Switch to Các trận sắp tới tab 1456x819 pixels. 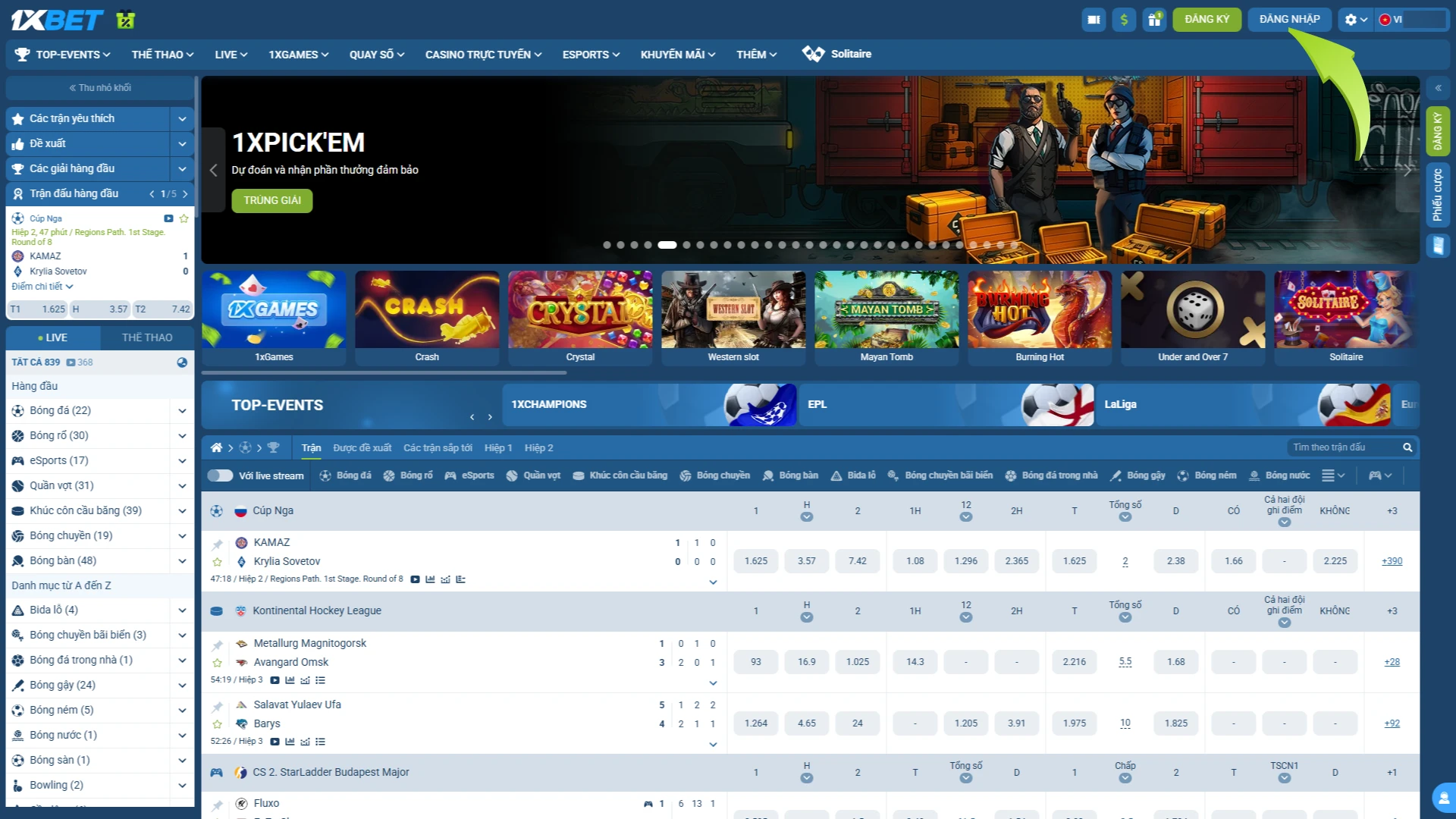(x=438, y=448)
